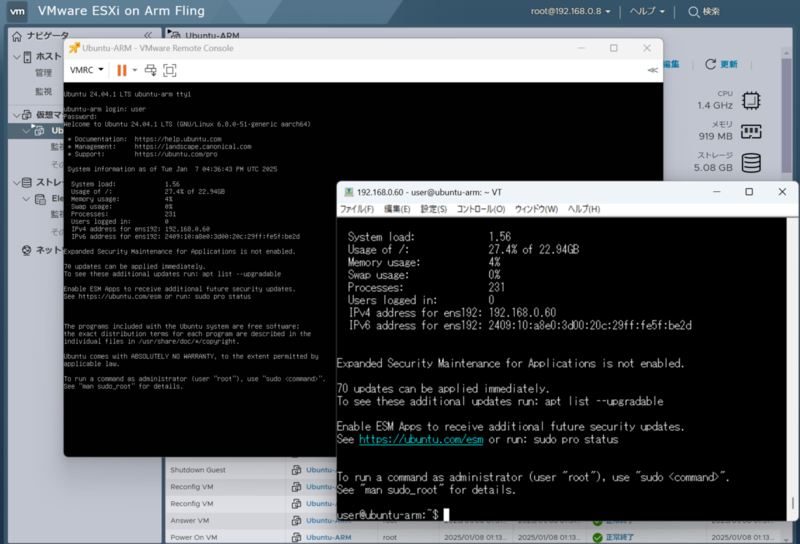The height and width of the screenshot is (544, 800).
Task: Toggle full screen icon in VMRC toolbar
Action: point(170,70)
